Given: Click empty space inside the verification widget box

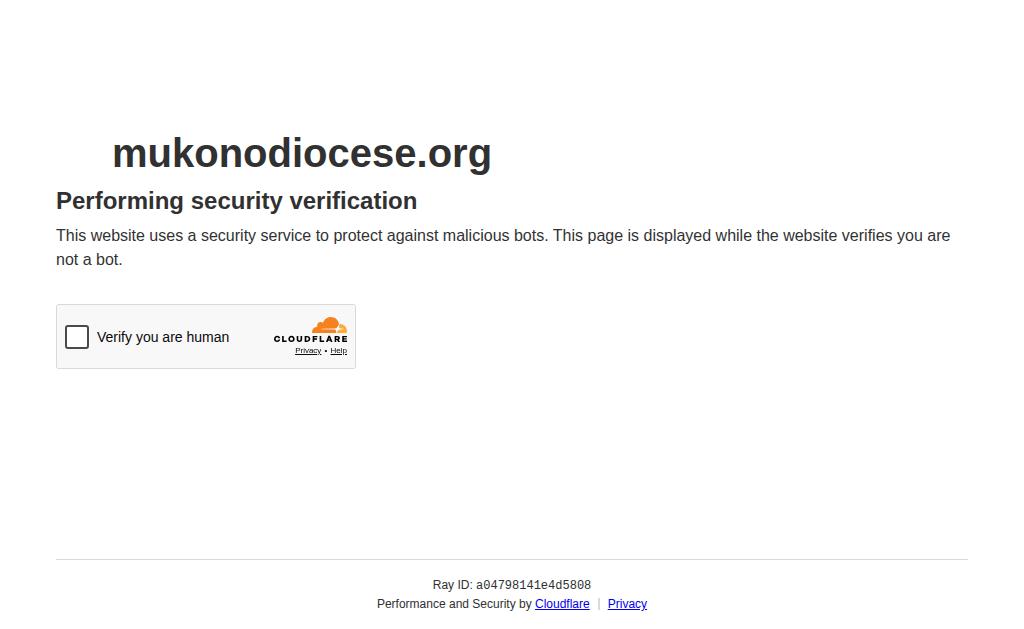Looking at the screenshot, I should (x=251, y=356).
